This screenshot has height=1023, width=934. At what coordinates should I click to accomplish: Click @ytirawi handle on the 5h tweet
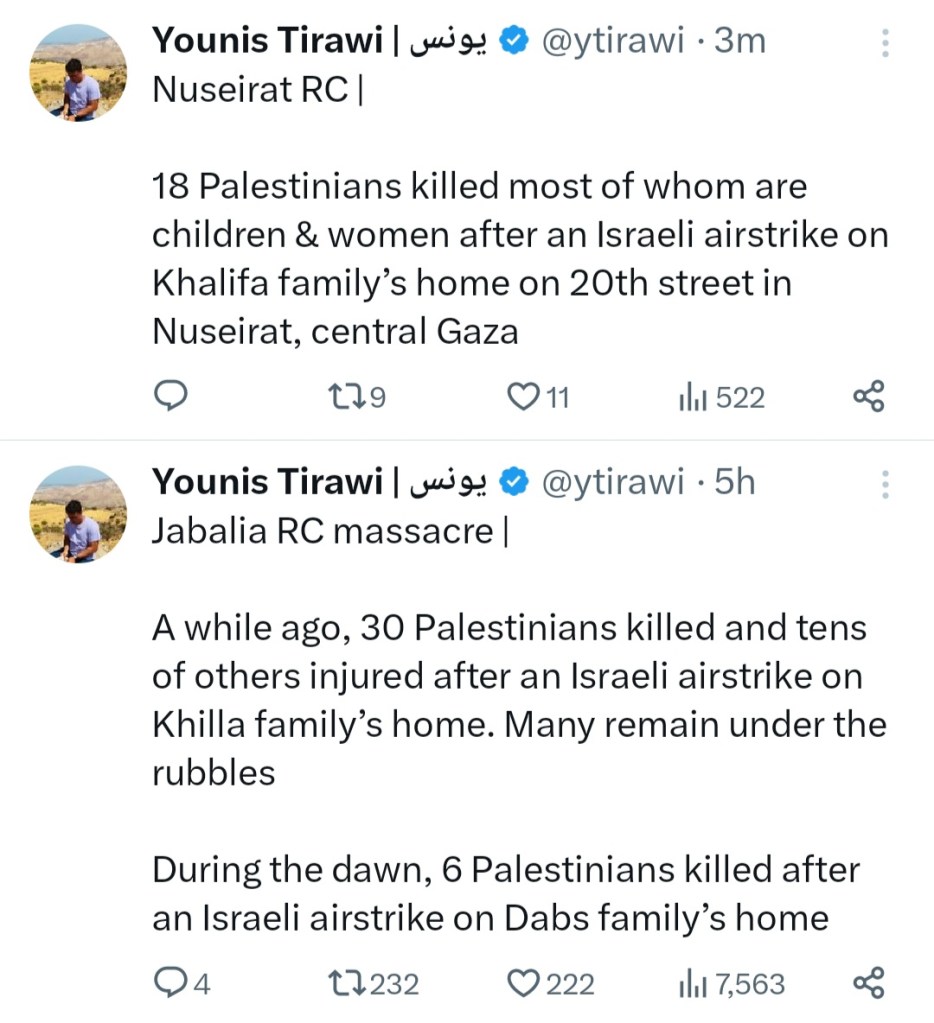(x=612, y=482)
